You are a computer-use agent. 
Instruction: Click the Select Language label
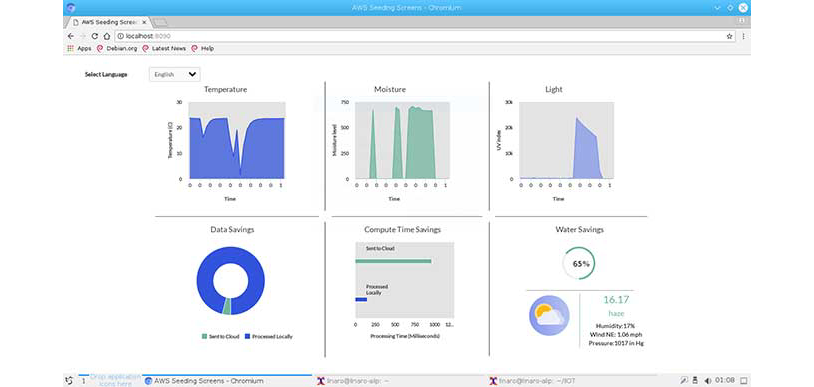pyautogui.click(x=106, y=74)
